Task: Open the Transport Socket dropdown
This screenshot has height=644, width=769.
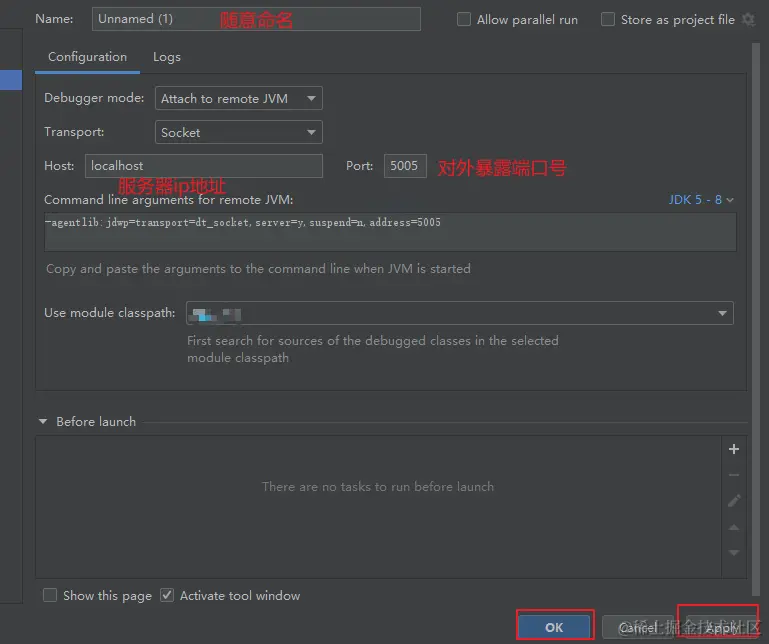Action: point(238,132)
